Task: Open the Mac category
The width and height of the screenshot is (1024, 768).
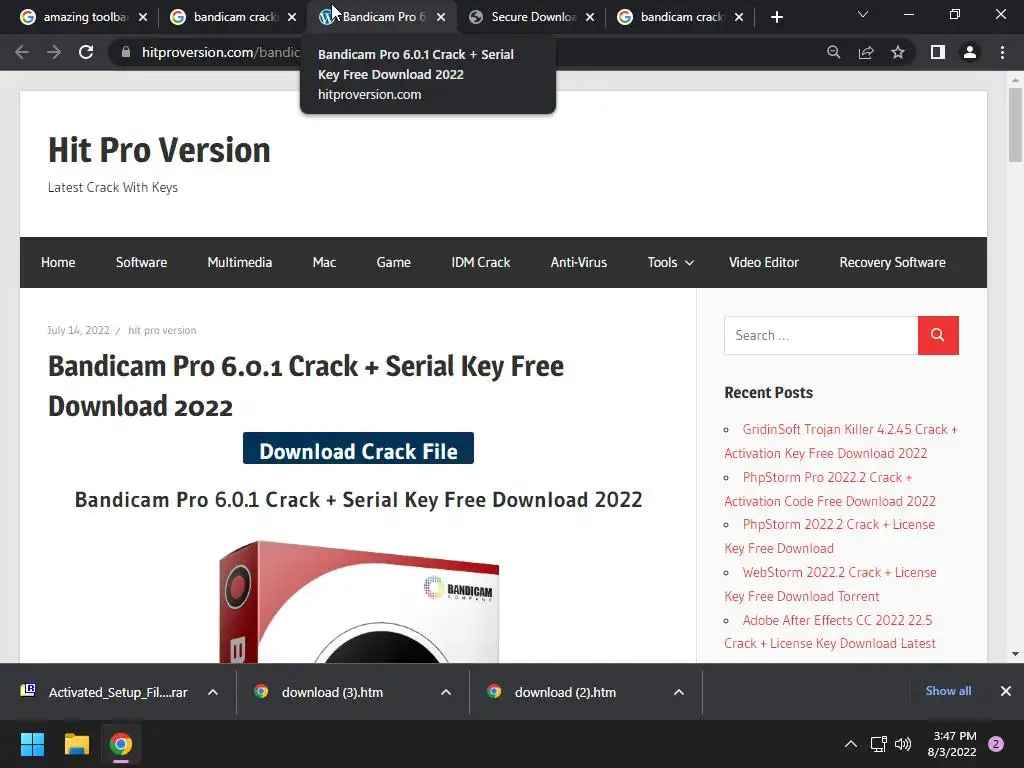Action: 324,263
